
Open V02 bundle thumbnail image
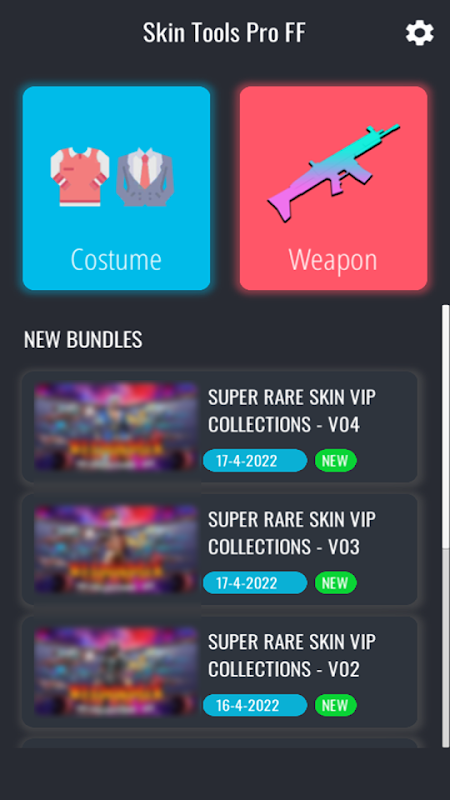tap(116, 671)
